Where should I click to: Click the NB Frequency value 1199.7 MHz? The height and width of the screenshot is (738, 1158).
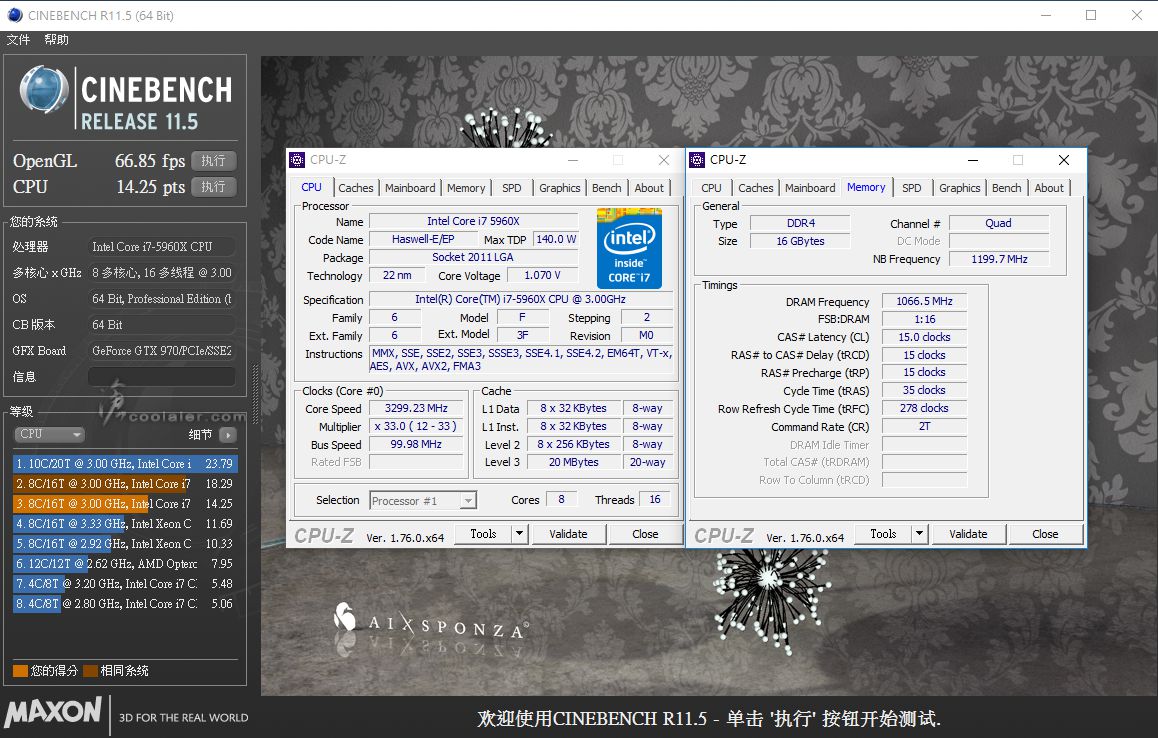[x=999, y=259]
